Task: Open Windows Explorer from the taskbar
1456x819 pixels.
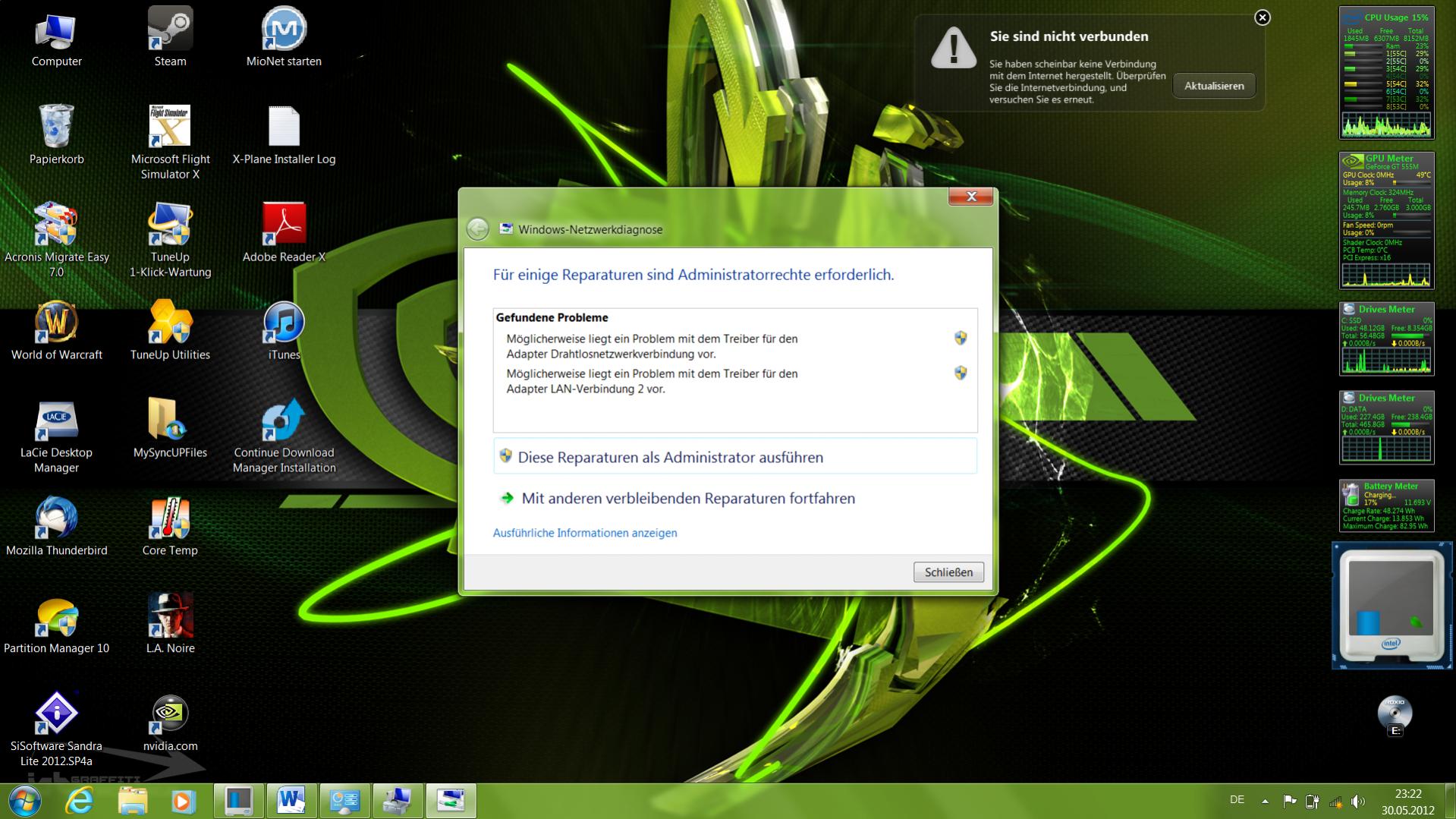Action: tap(132, 801)
